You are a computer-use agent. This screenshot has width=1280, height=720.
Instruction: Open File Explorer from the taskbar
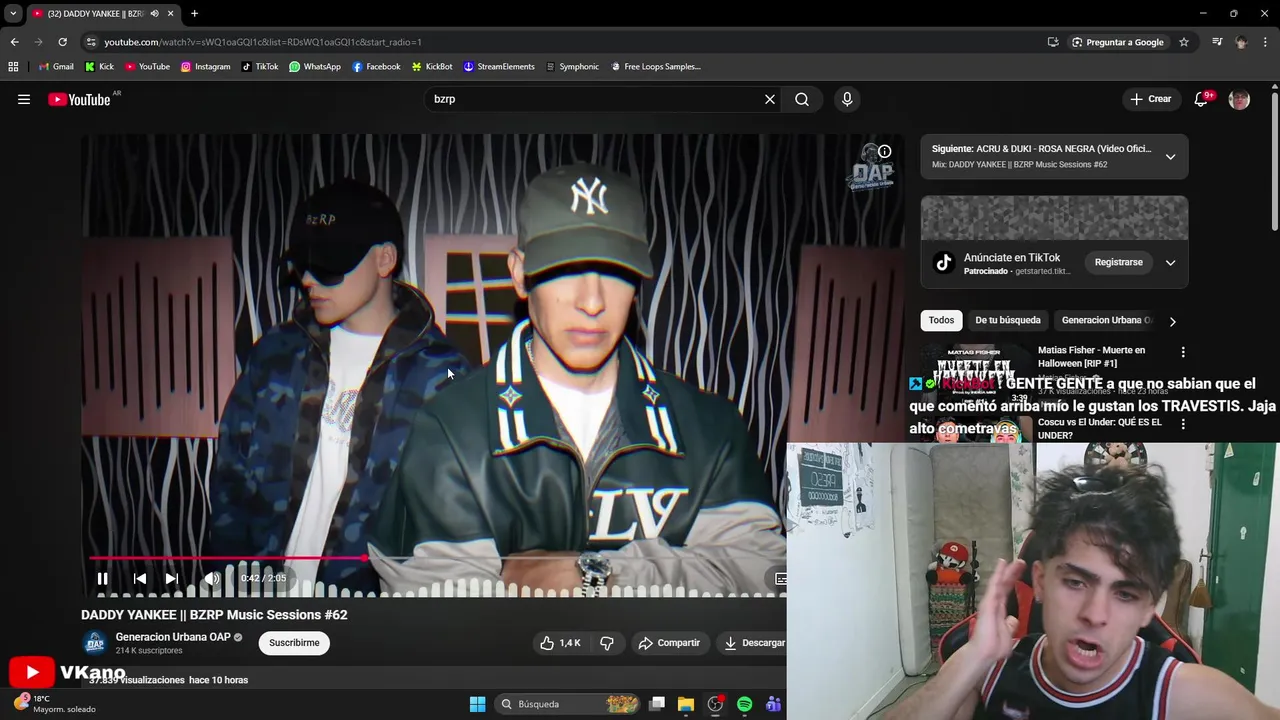(x=686, y=704)
